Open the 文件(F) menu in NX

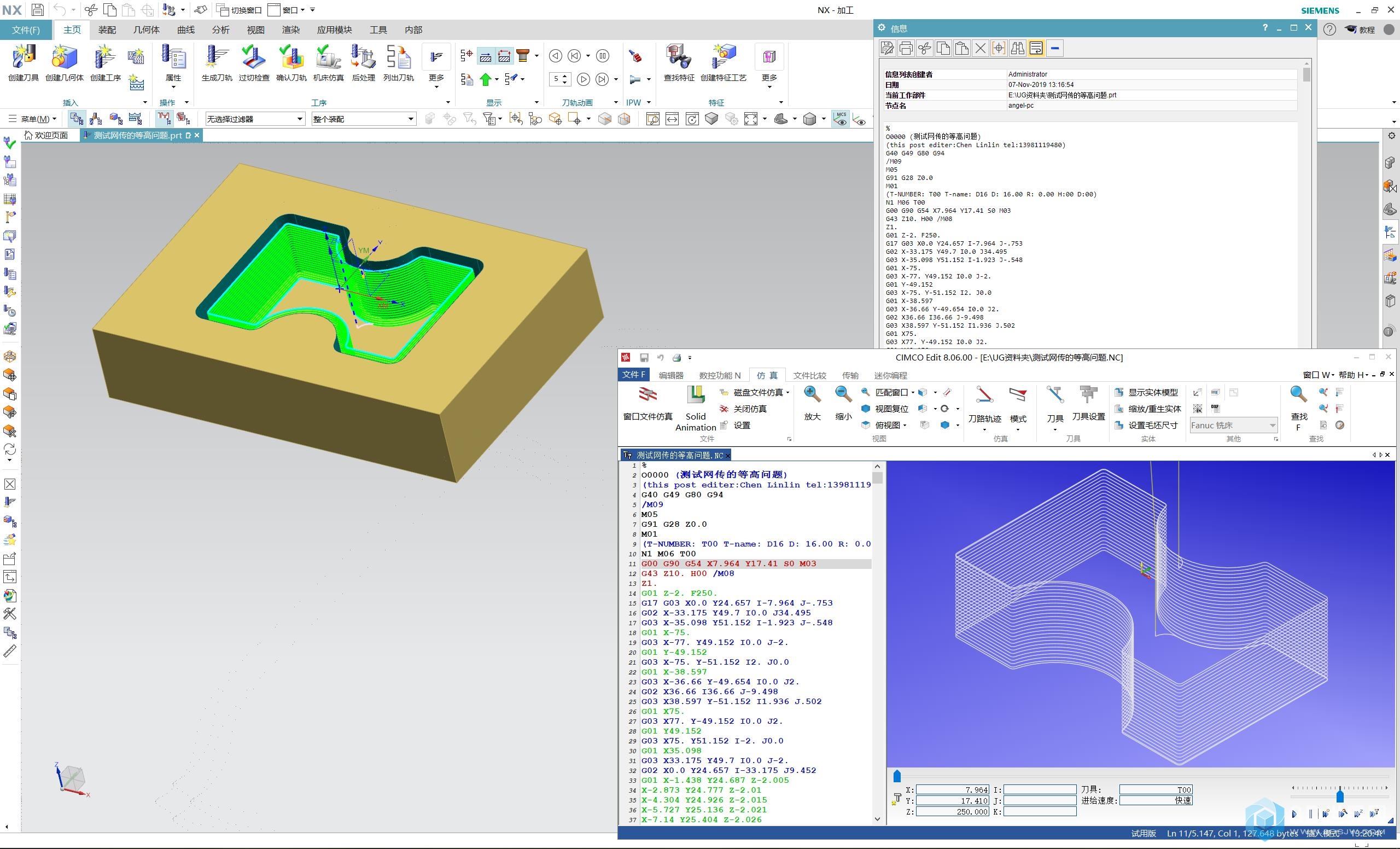26,30
